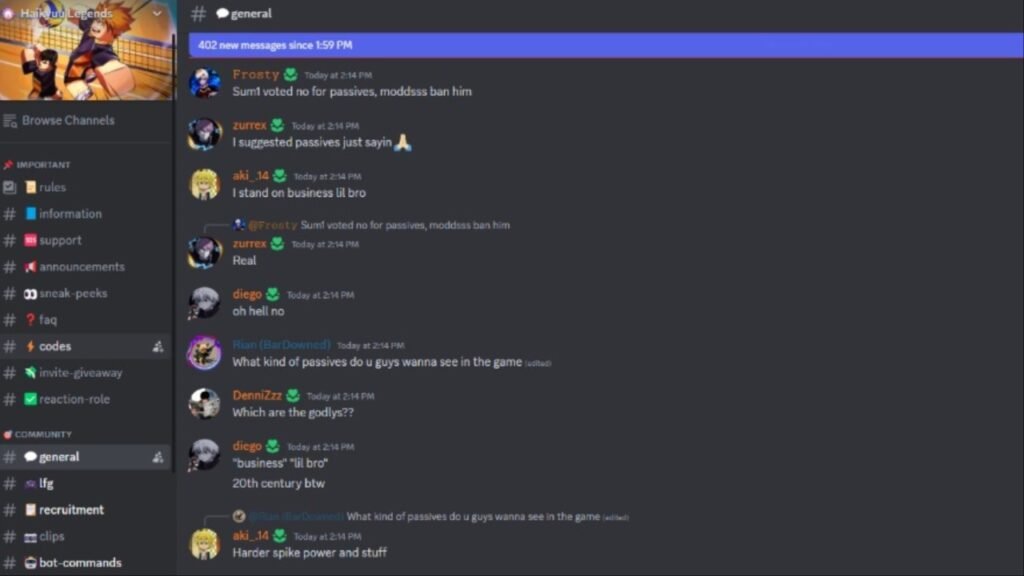Image resolution: width=1024 pixels, height=576 pixels.
Task: Click the add-member icon beside codes channel
Action: [158, 347]
